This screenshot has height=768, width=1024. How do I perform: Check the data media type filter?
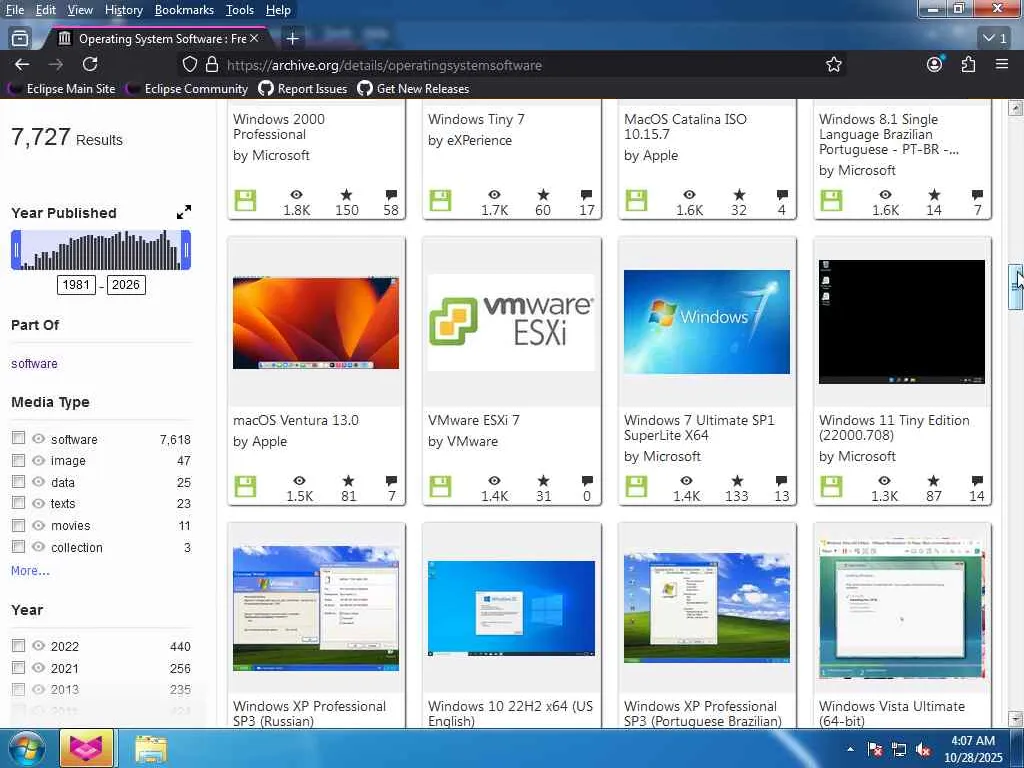tap(18, 481)
